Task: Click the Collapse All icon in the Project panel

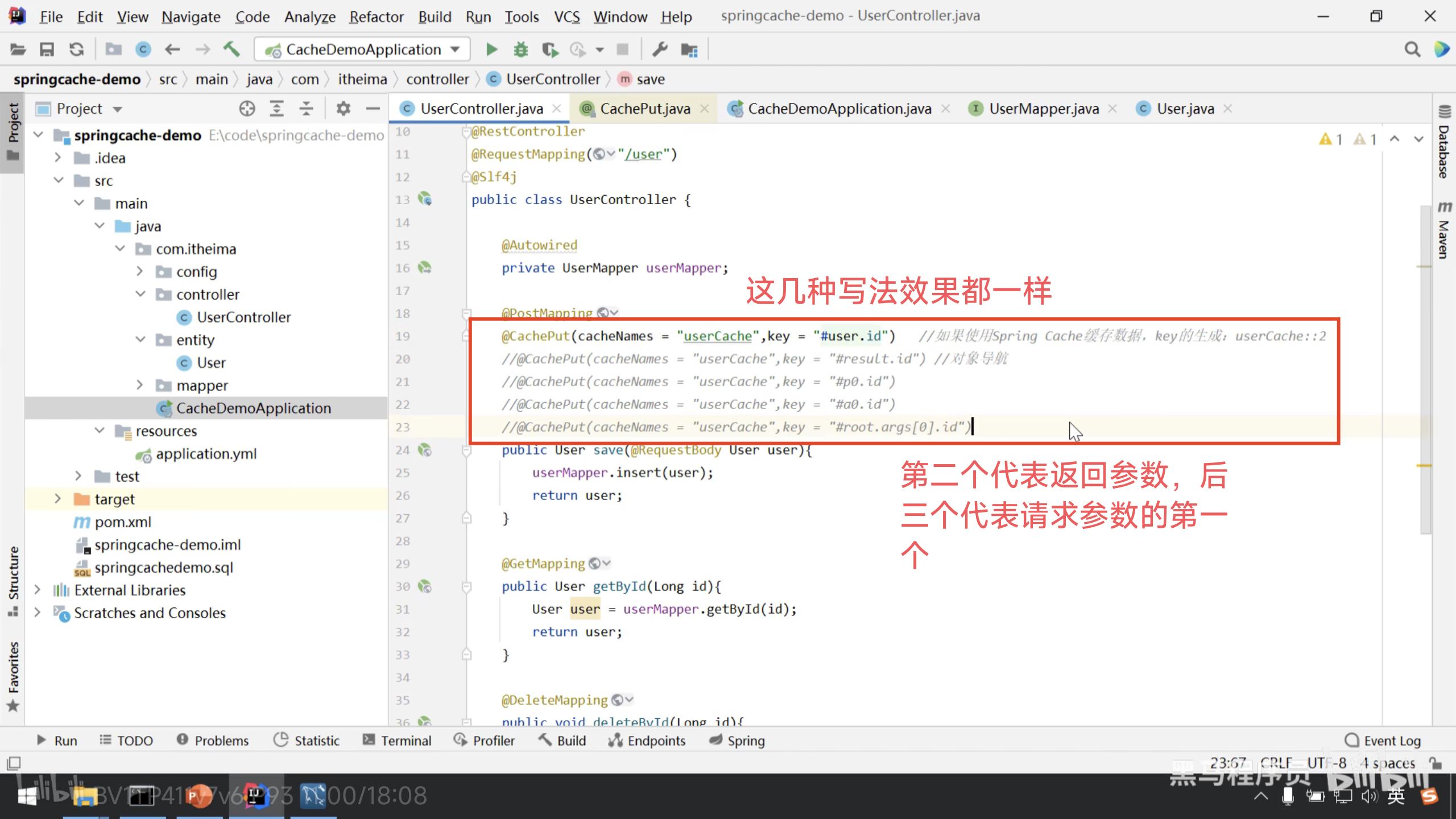Action: pos(306,109)
